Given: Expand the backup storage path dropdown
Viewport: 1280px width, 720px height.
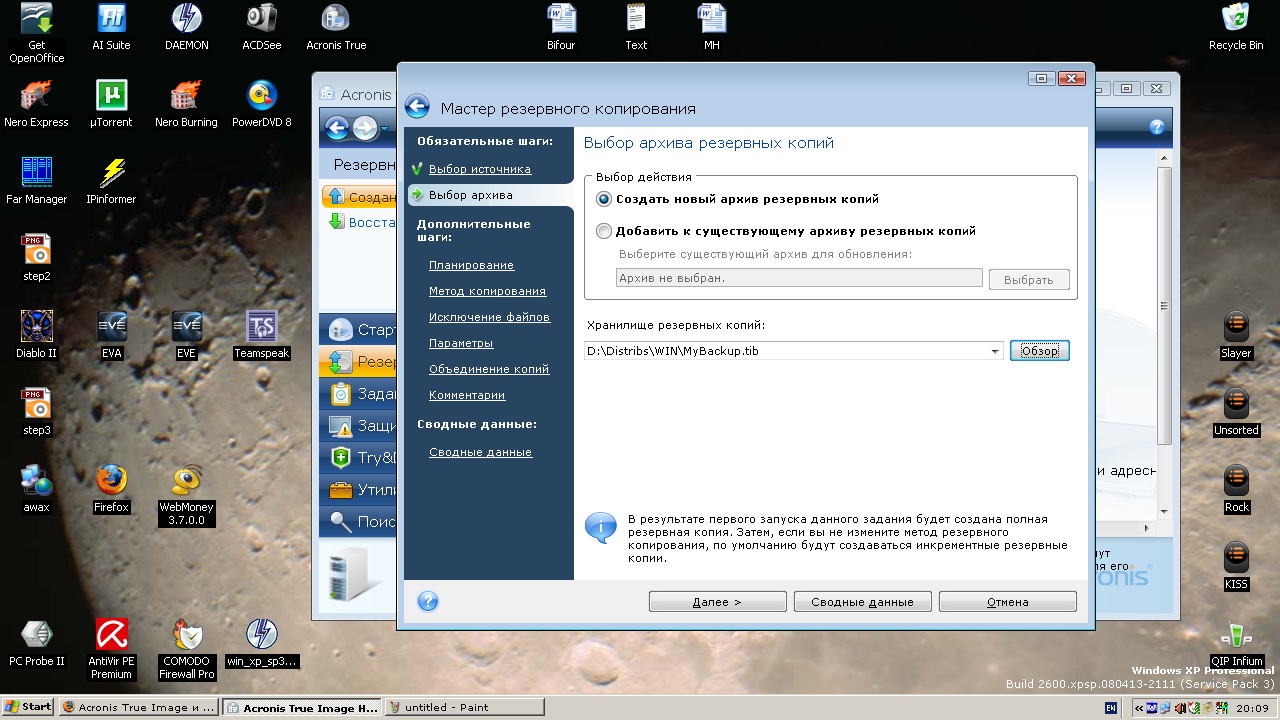Looking at the screenshot, I should [x=995, y=351].
